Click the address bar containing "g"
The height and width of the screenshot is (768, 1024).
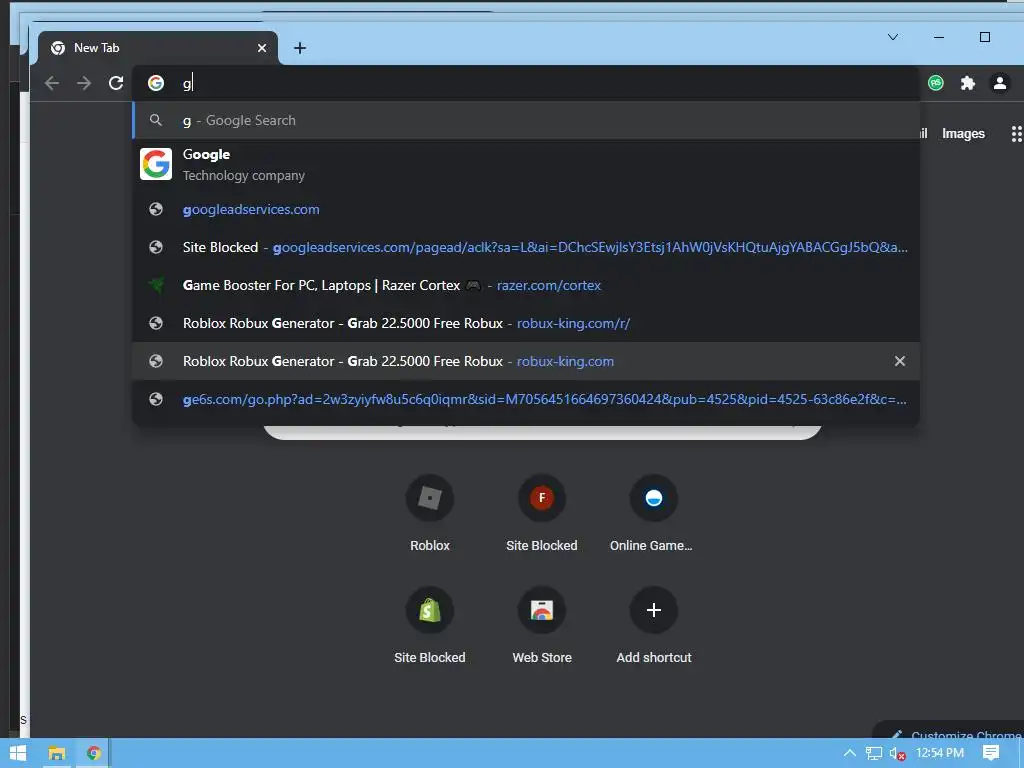point(526,83)
